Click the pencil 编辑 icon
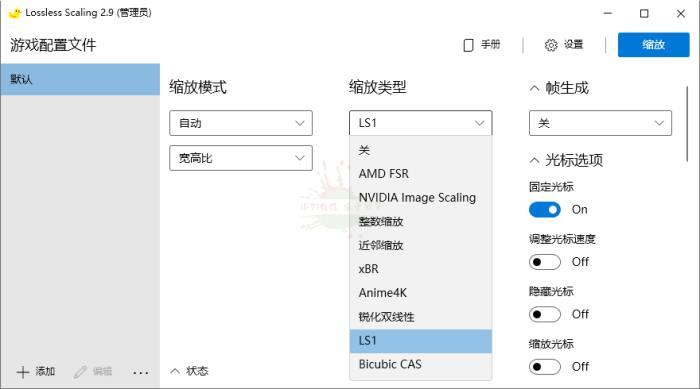Screen dimensions: 700x389 coord(80,372)
